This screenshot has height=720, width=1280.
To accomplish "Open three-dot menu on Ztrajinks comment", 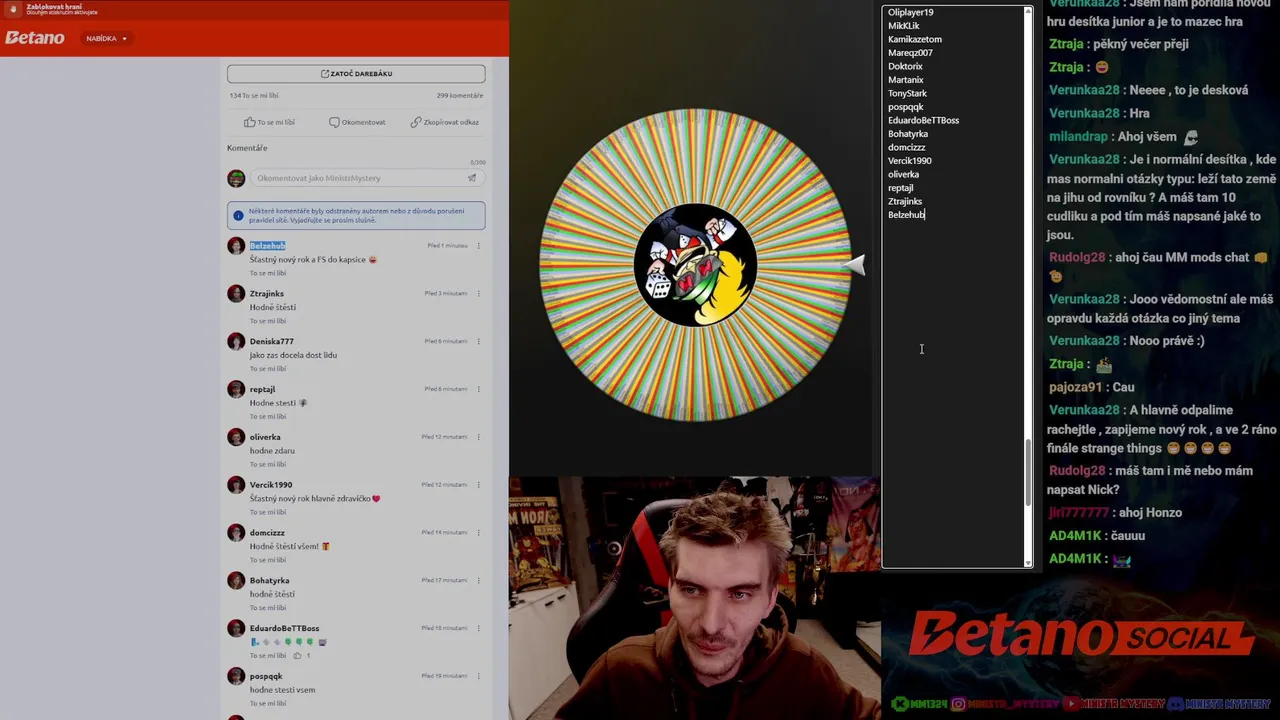I will 478,294.
